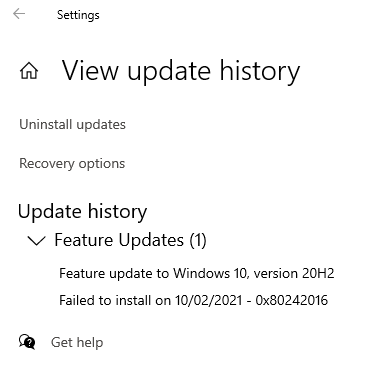389x367 pixels.
Task: Click error code 0x80242016
Action: point(292,300)
